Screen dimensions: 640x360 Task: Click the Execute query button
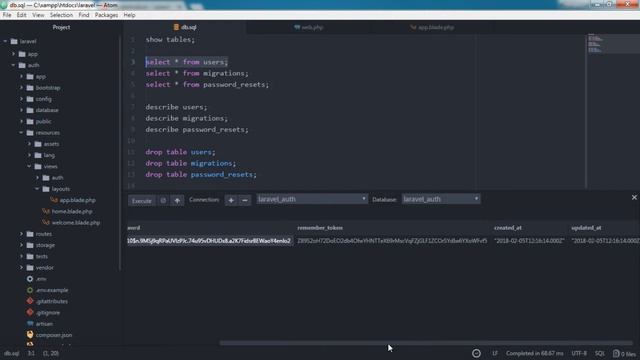(142, 200)
